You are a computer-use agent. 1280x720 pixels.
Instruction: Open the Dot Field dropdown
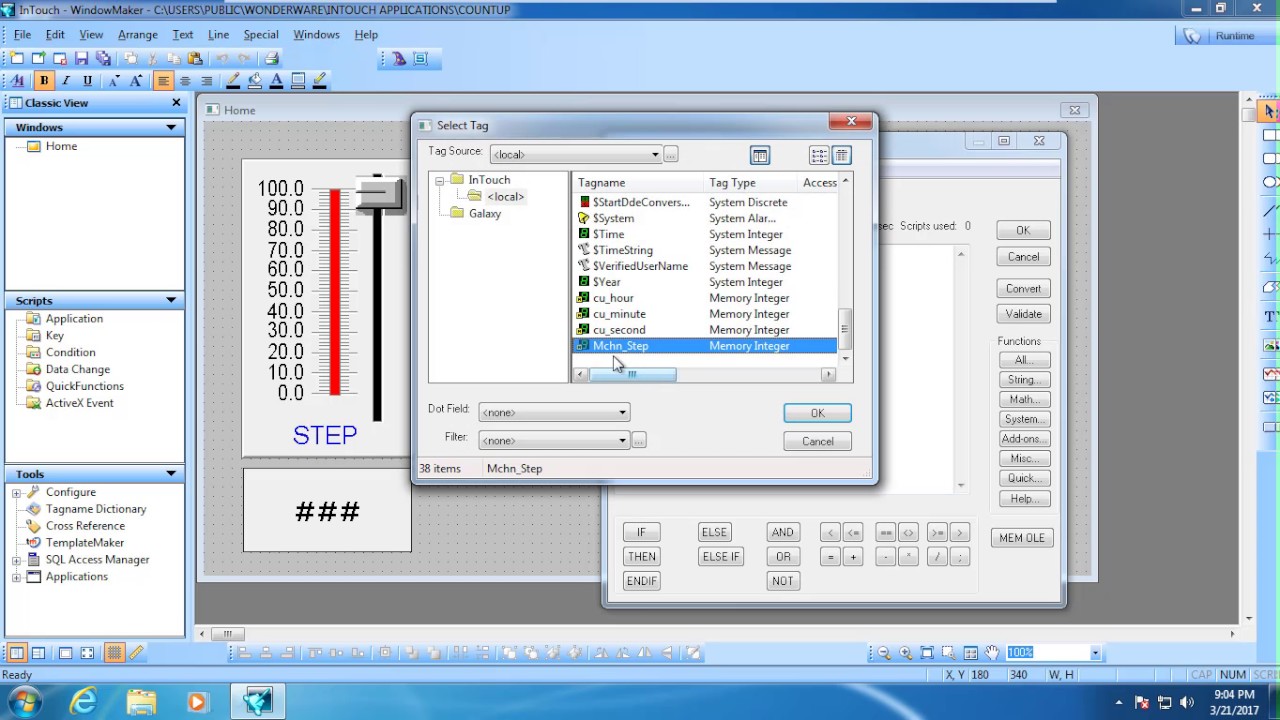pyautogui.click(x=622, y=412)
